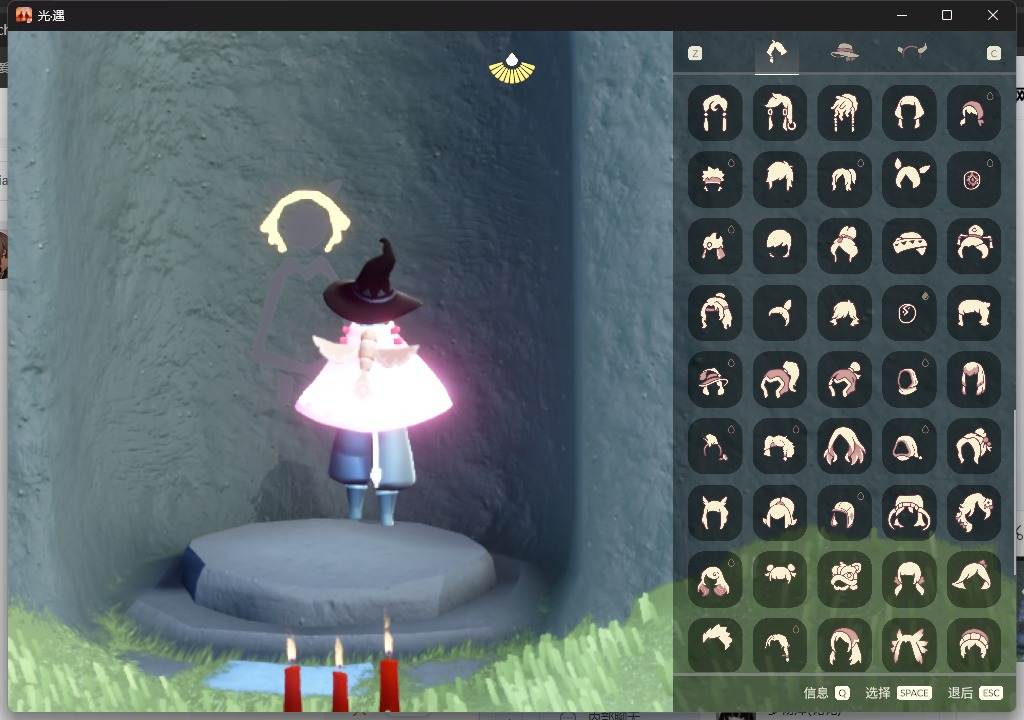The image size is (1024, 720).
Task: Maximize the 光遇 game window
Action: coord(946,15)
